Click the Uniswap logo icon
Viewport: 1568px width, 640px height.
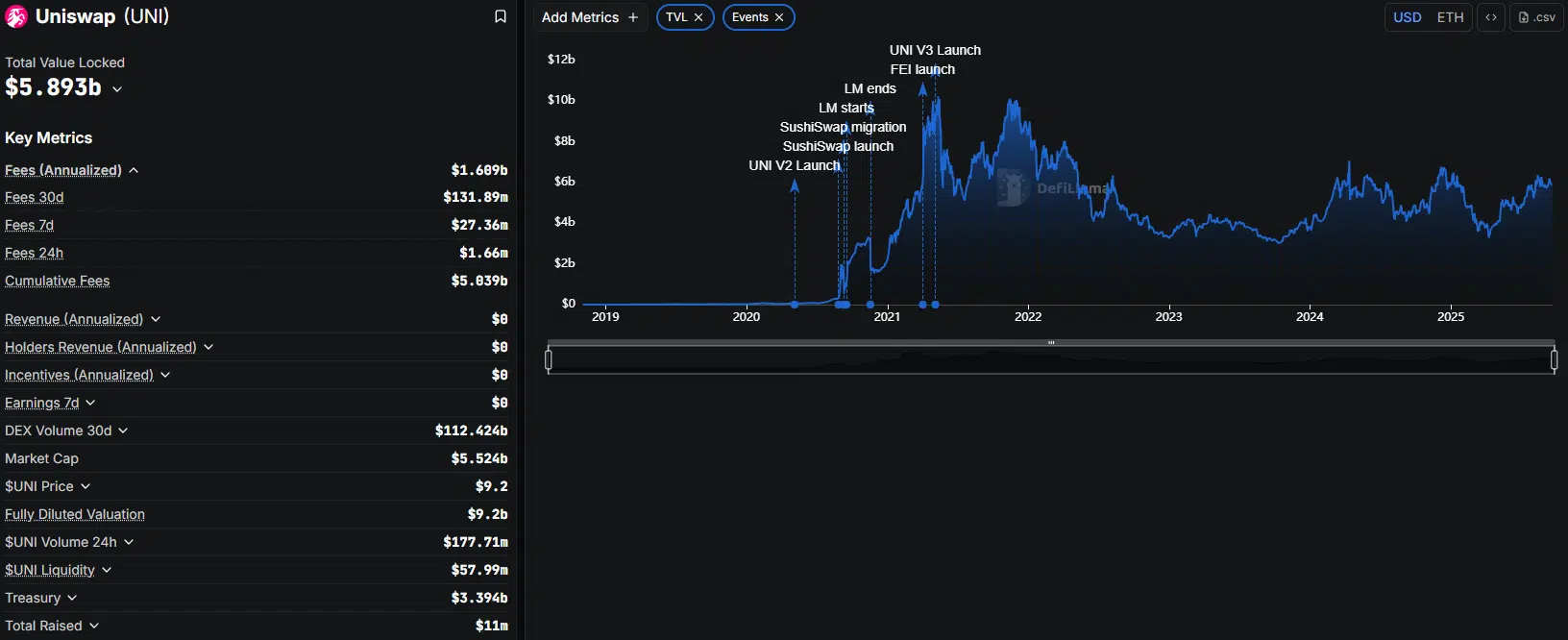click(16, 17)
